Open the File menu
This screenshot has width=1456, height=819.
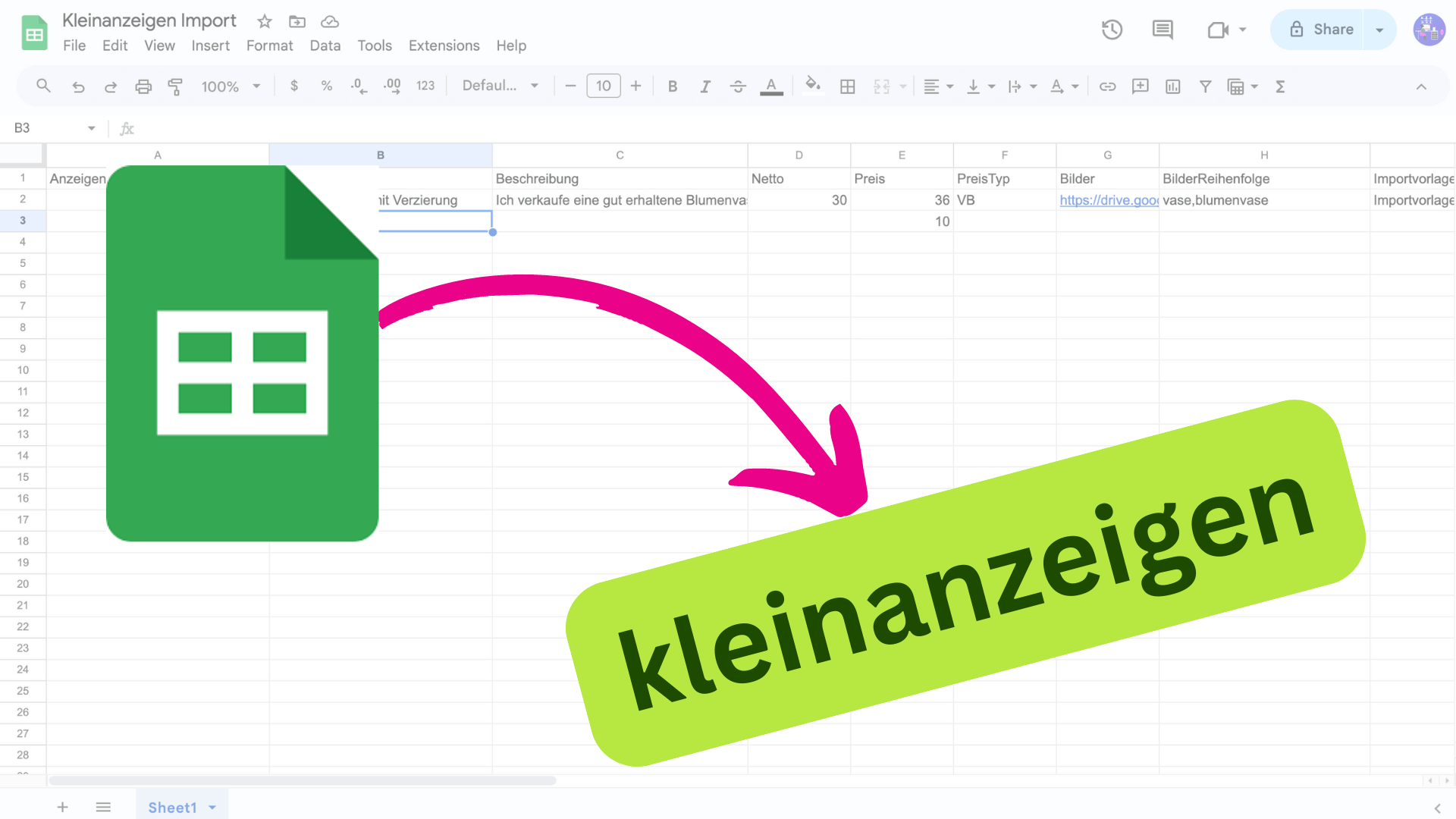74,45
